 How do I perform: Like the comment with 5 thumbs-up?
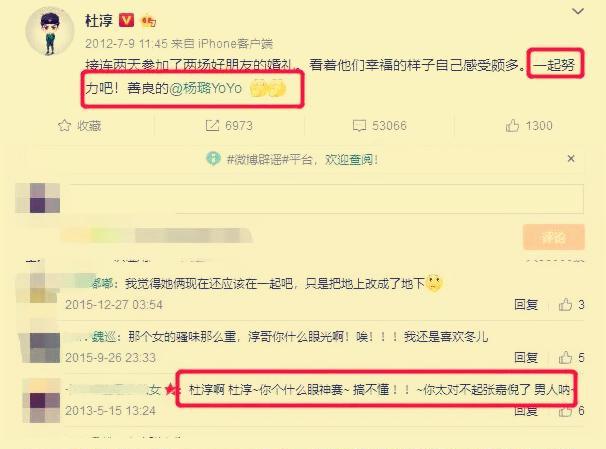[x=565, y=357]
